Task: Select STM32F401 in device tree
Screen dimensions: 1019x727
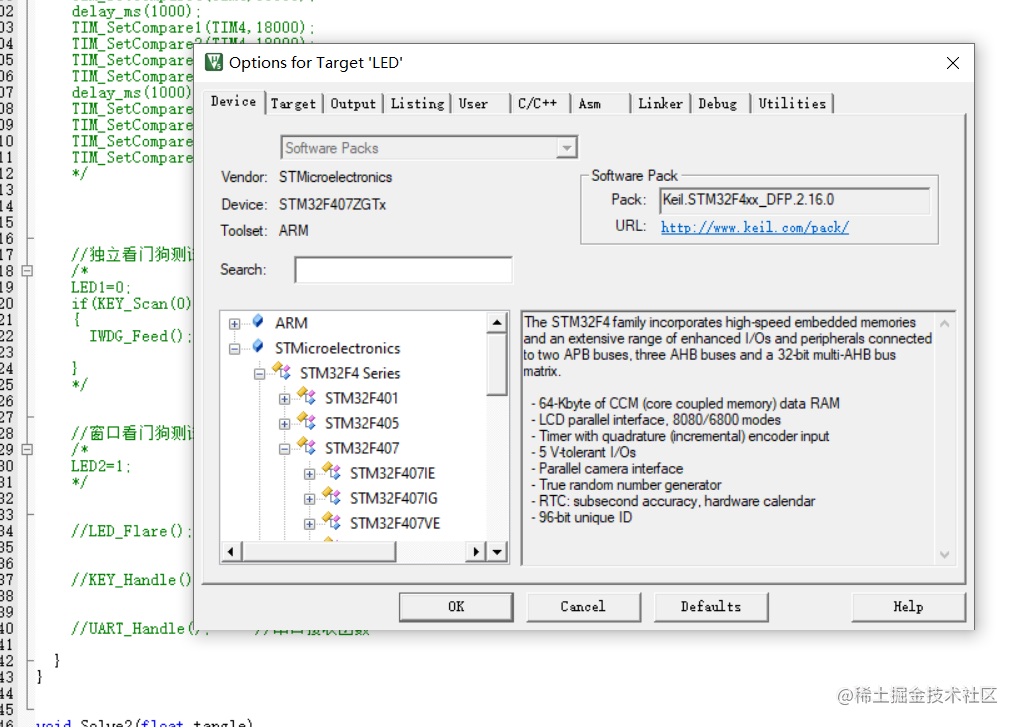Action: click(x=361, y=398)
